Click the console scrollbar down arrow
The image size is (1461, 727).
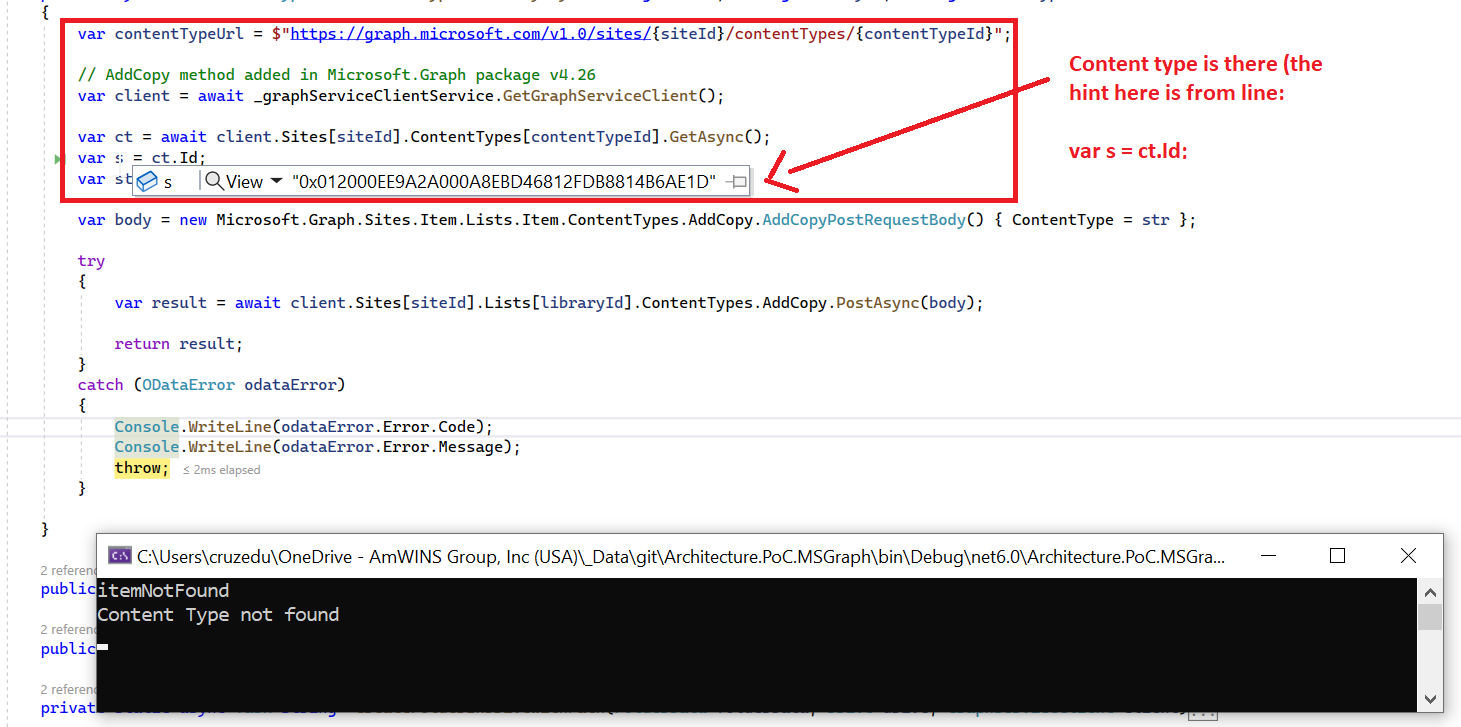(1430, 700)
